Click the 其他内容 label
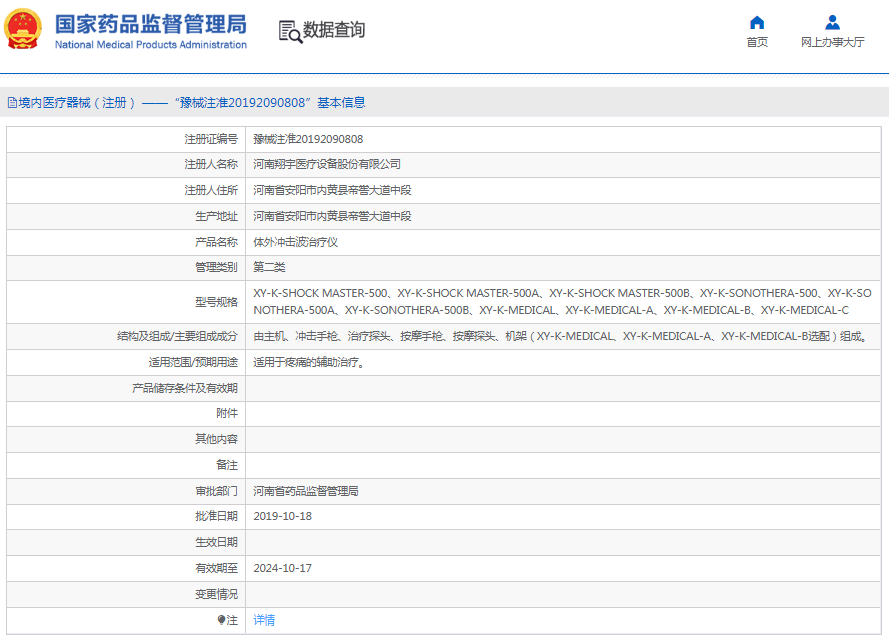889x637 pixels. point(217,439)
